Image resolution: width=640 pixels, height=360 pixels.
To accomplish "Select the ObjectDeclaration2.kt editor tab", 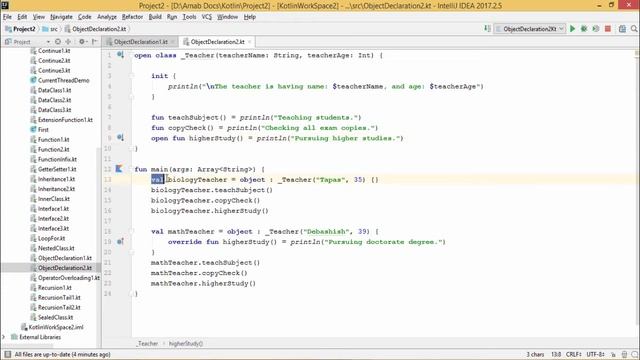I will (217, 42).
